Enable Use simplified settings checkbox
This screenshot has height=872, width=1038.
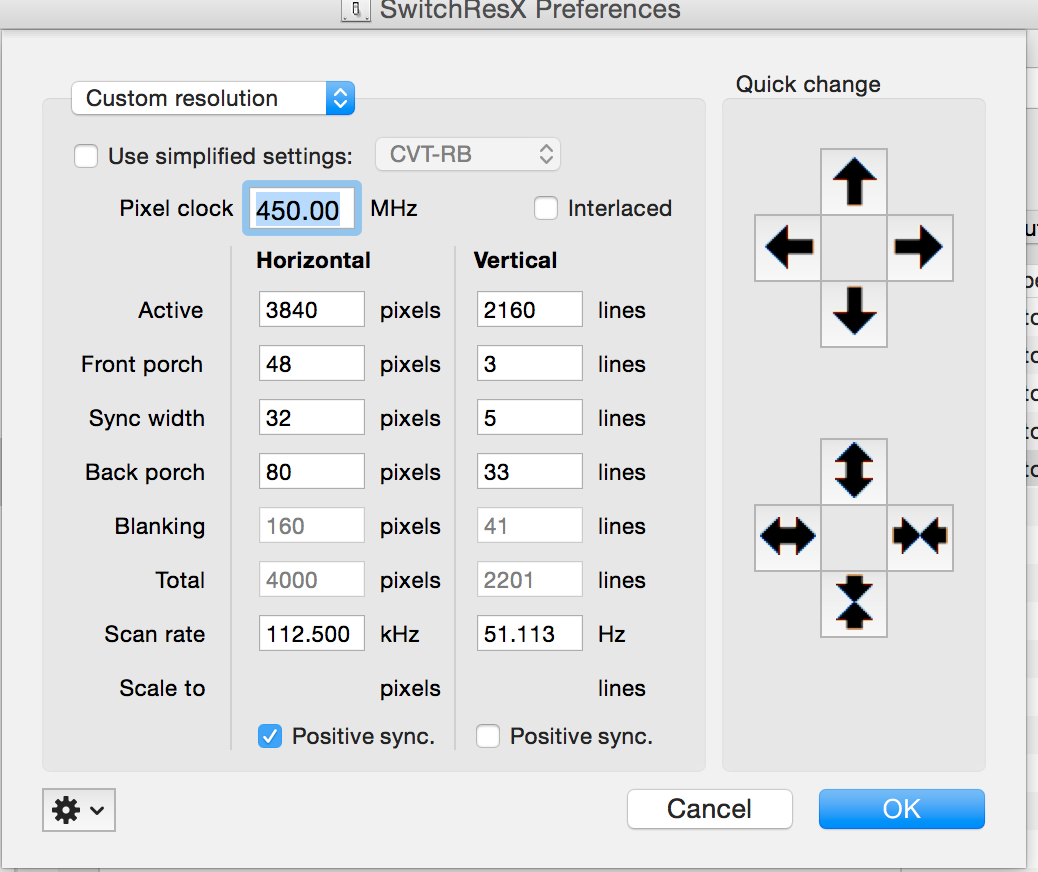pos(86,156)
